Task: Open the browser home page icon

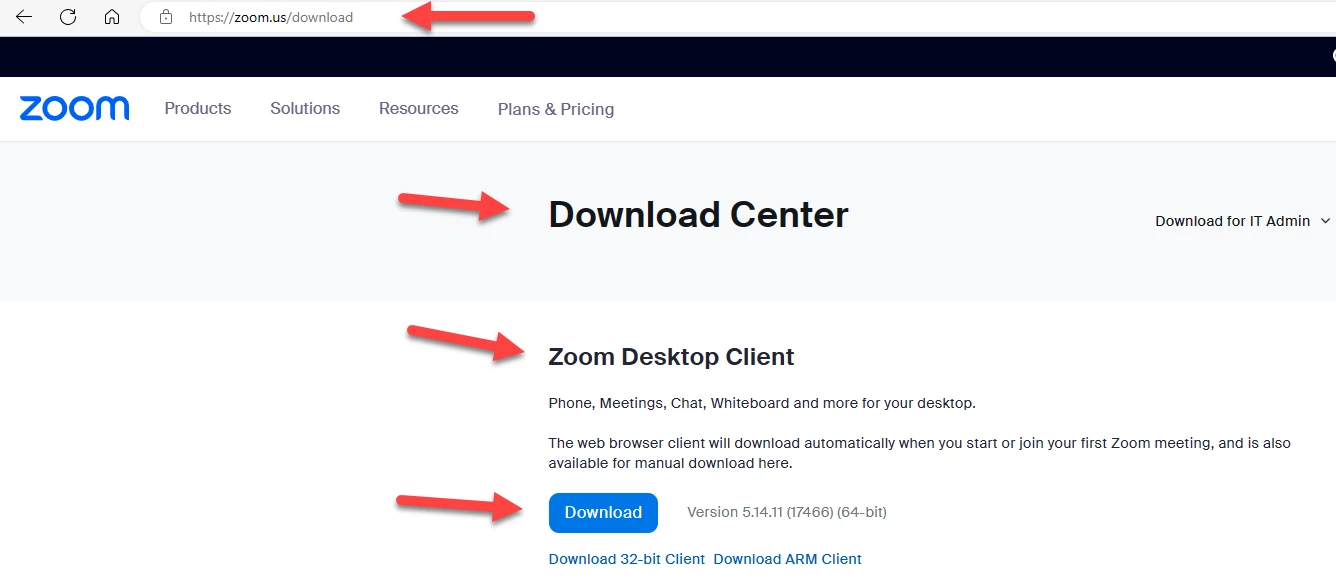Action: pos(112,17)
